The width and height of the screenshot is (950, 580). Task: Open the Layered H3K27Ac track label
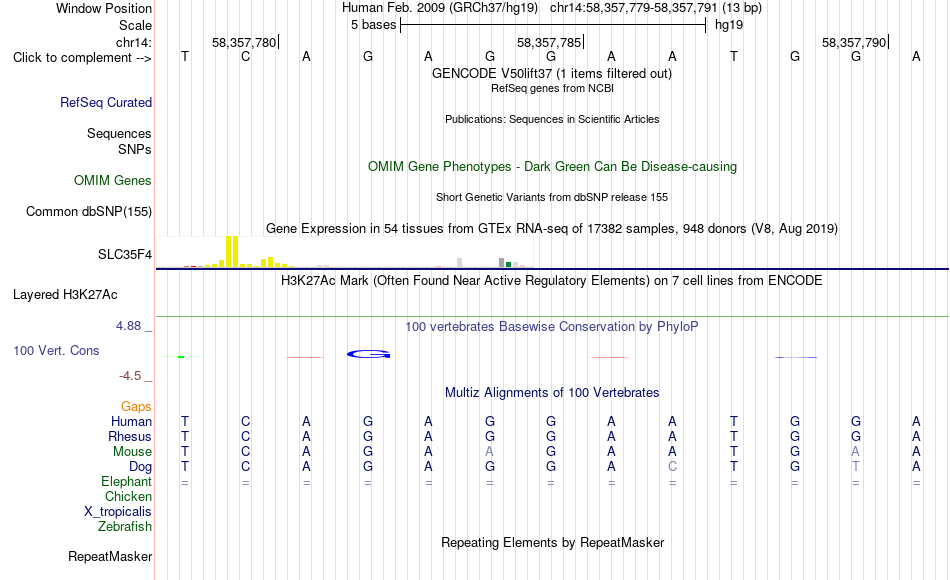(65, 295)
